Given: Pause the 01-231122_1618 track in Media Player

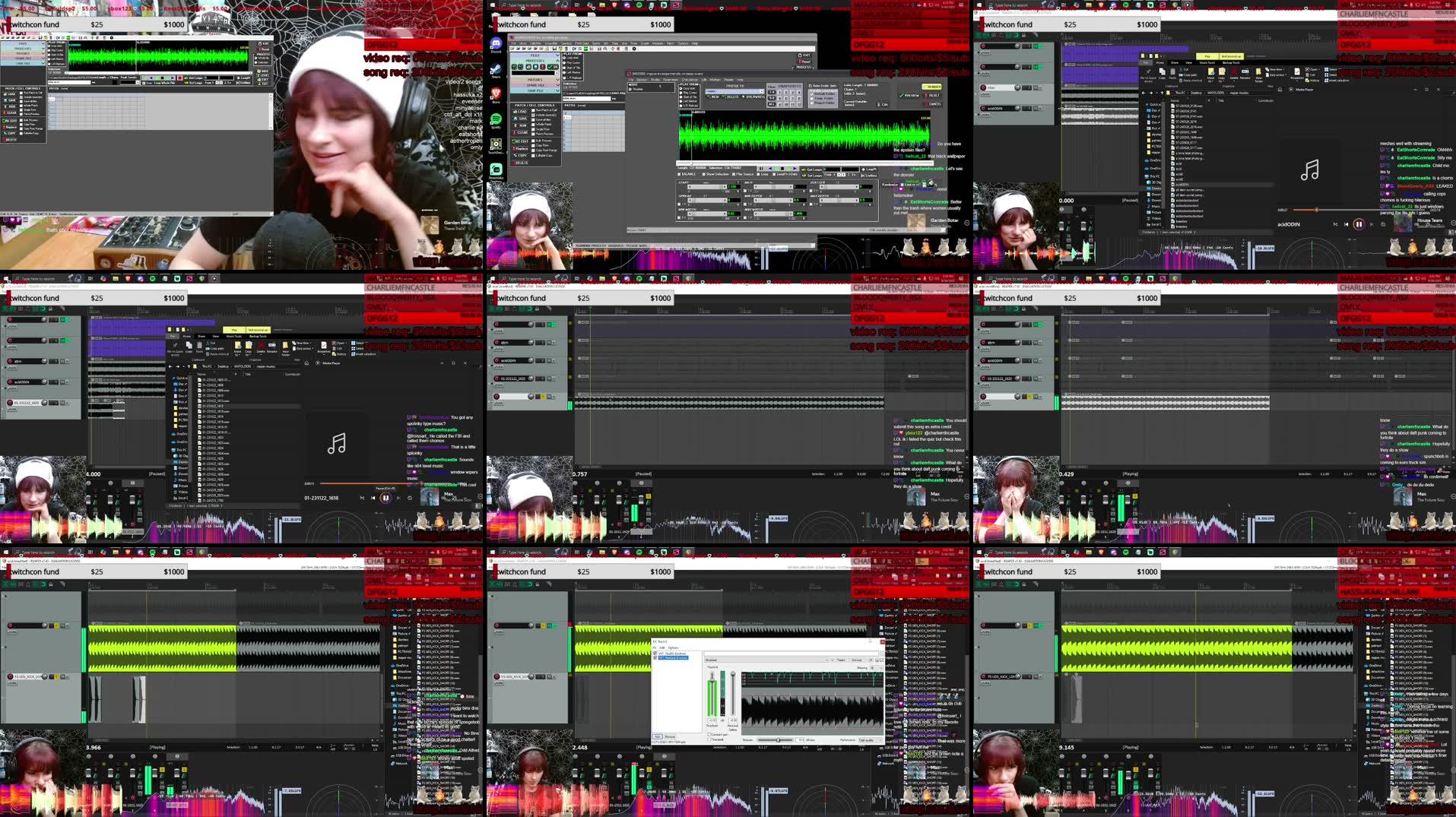Looking at the screenshot, I should (385, 498).
